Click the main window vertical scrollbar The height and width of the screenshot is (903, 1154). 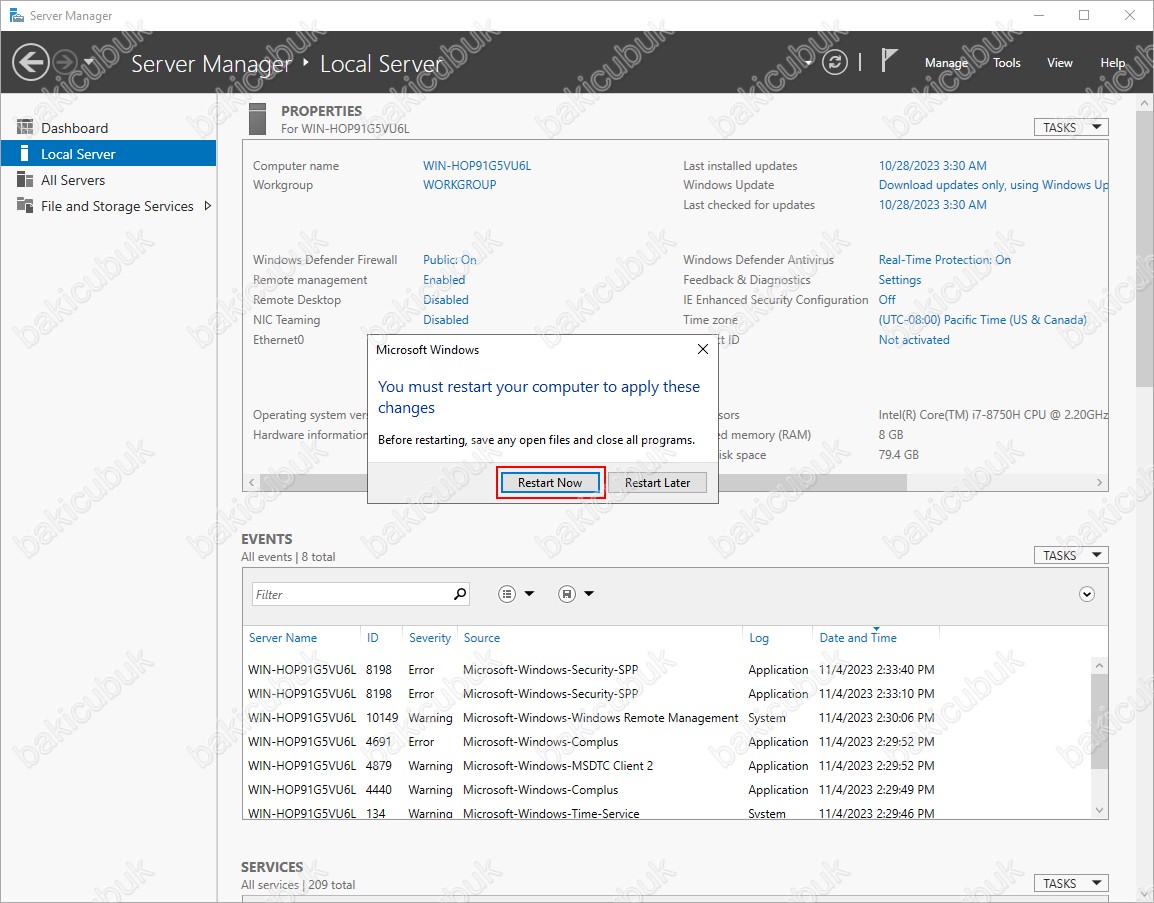coord(1144,250)
